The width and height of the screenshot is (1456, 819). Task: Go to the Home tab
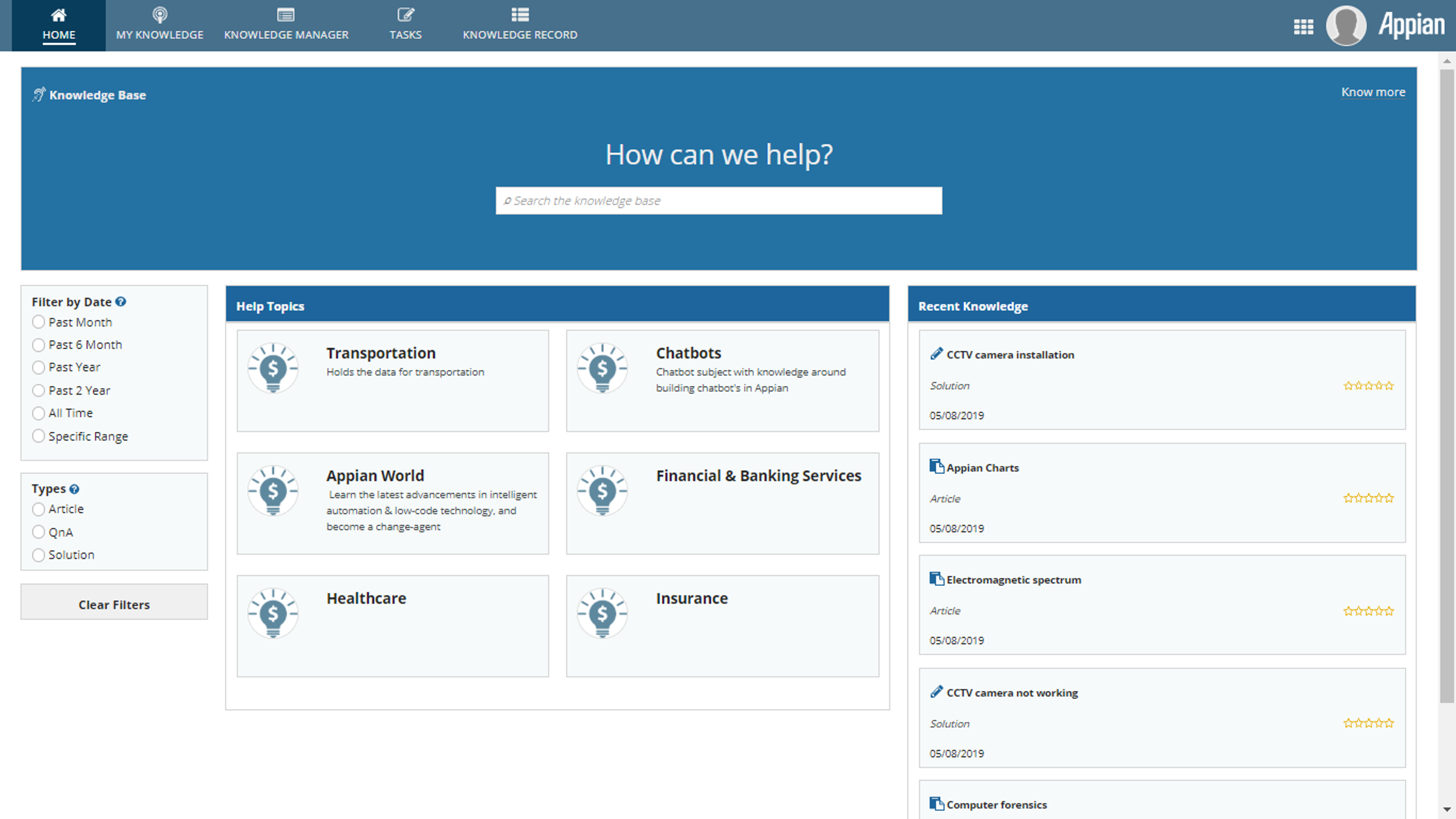(59, 25)
